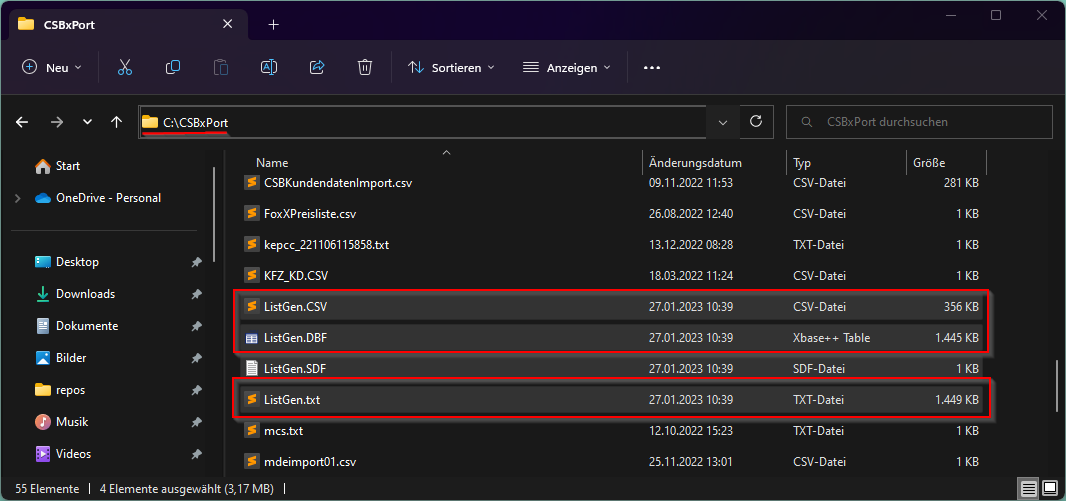
Task: Open the Neu dropdown menu
Action: [x=52, y=67]
